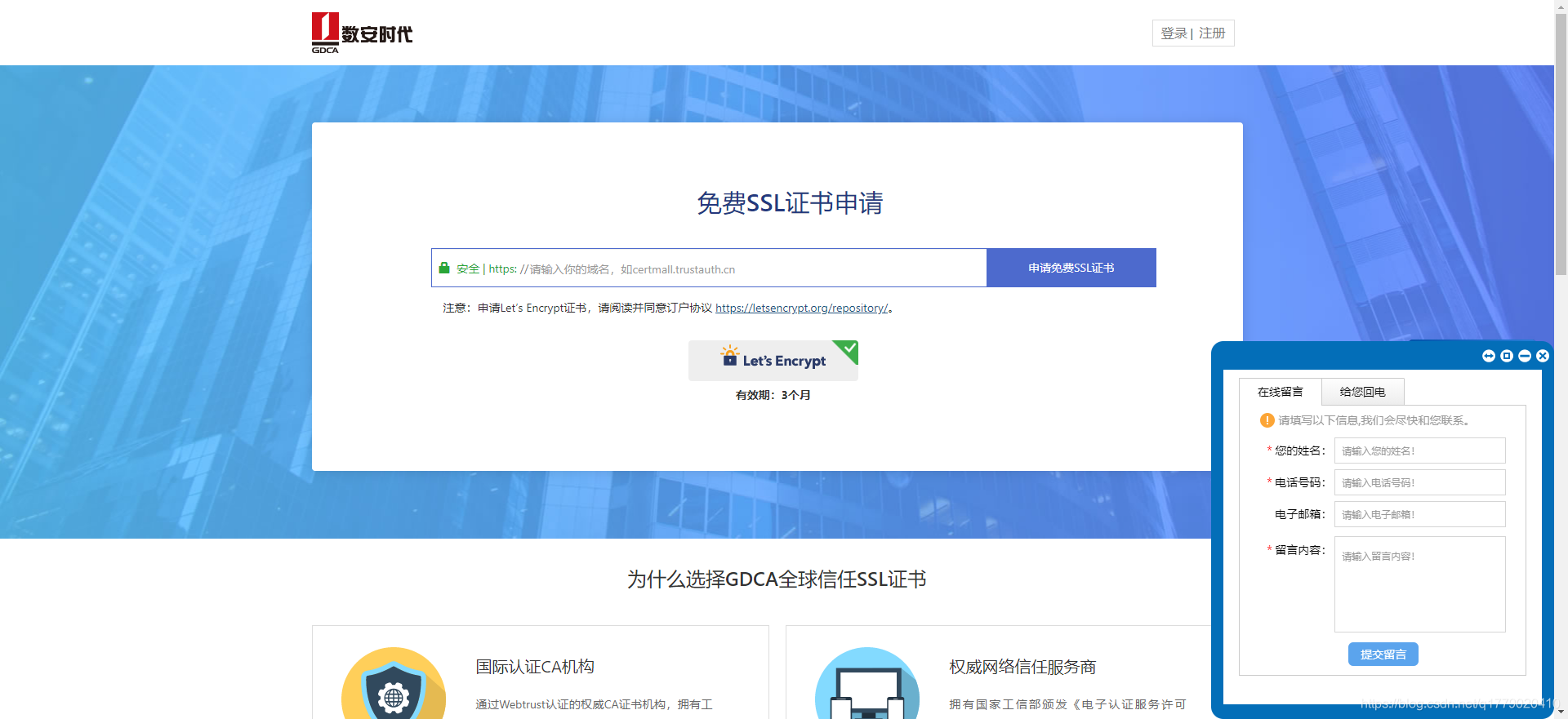Click the 提交留言 submit button
The width and height of the screenshot is (1568, 719).
(x=1383, y=655)
